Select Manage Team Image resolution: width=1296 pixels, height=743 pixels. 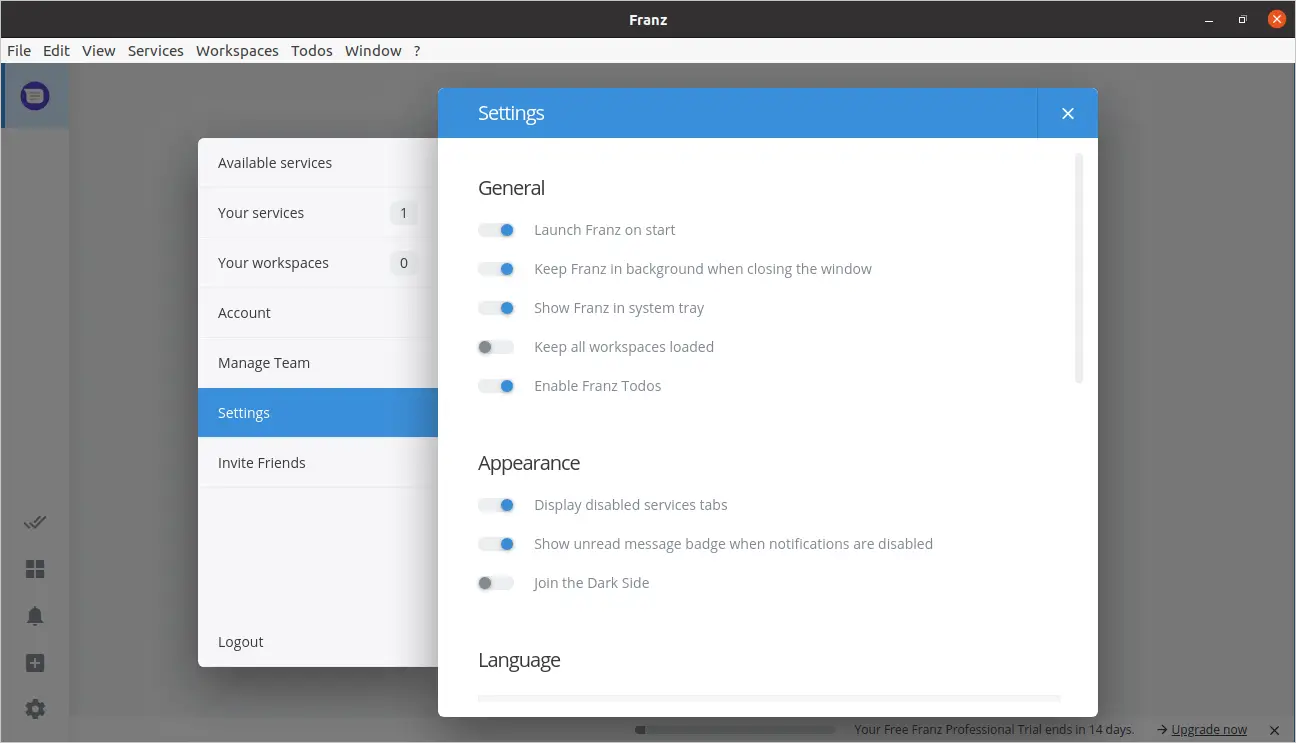click(318, 363)
